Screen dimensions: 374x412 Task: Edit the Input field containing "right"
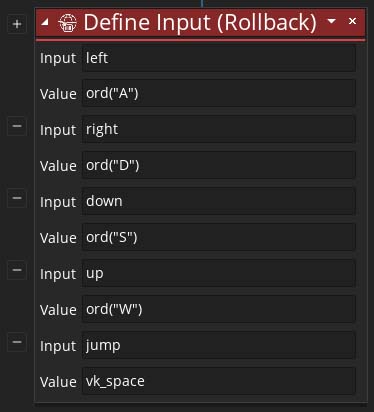219,129
